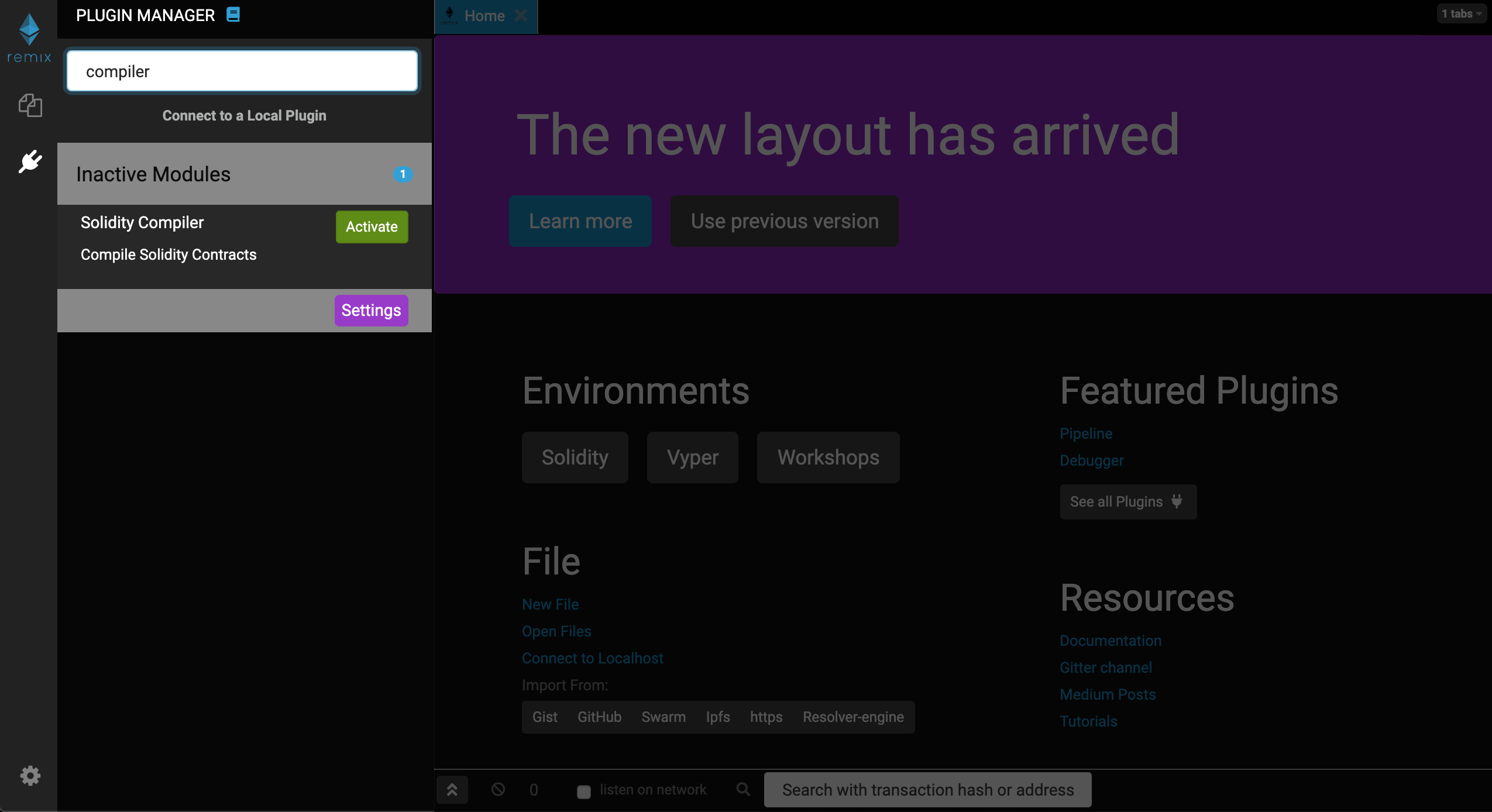Open the plugin manager Settings button
This screenshot has width=1492, height=812.
(371, 310)
